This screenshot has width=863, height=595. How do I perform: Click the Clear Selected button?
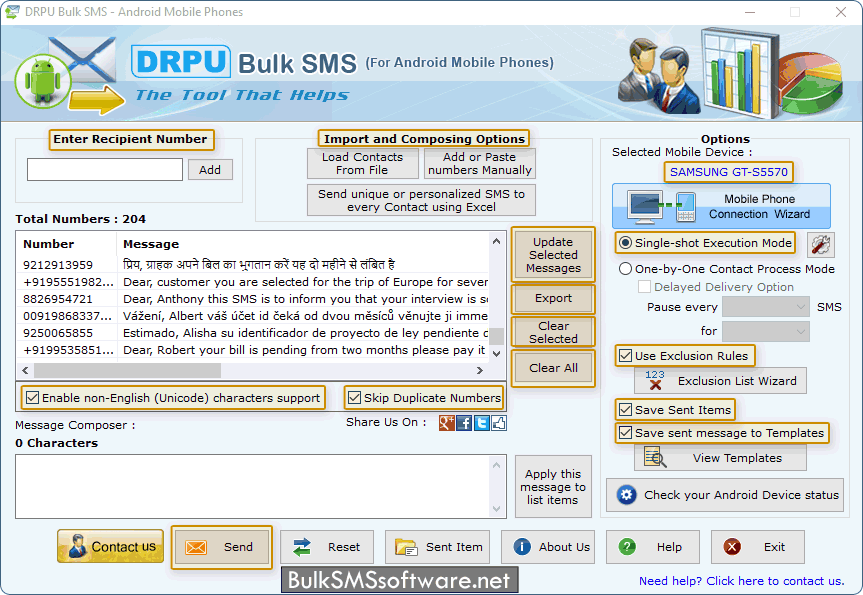pos(553,332)
